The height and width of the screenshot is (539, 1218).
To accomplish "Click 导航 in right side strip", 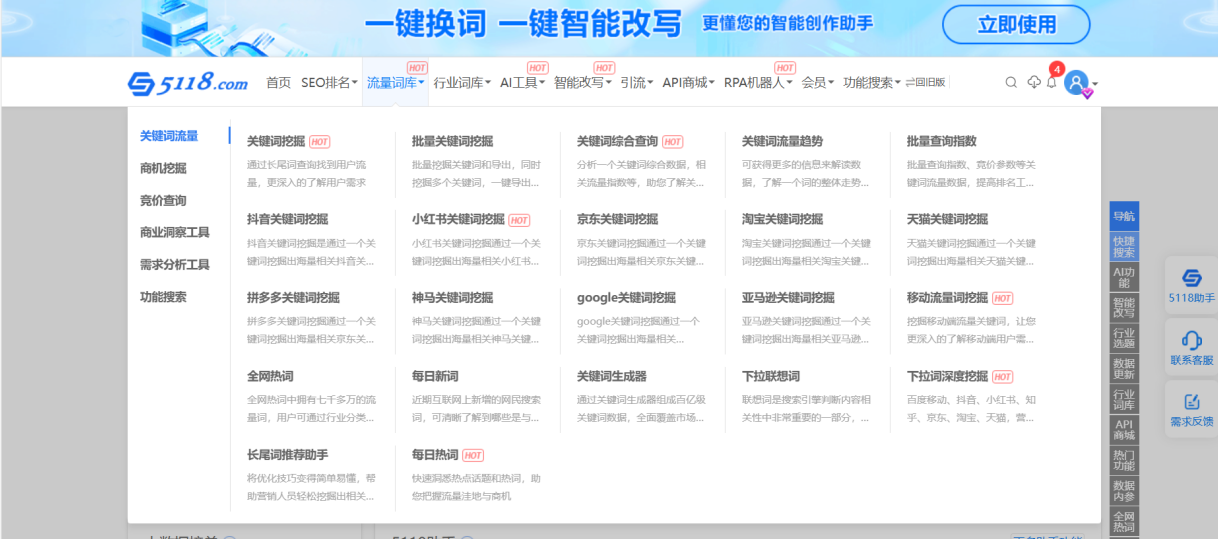I will point(1124,216).
